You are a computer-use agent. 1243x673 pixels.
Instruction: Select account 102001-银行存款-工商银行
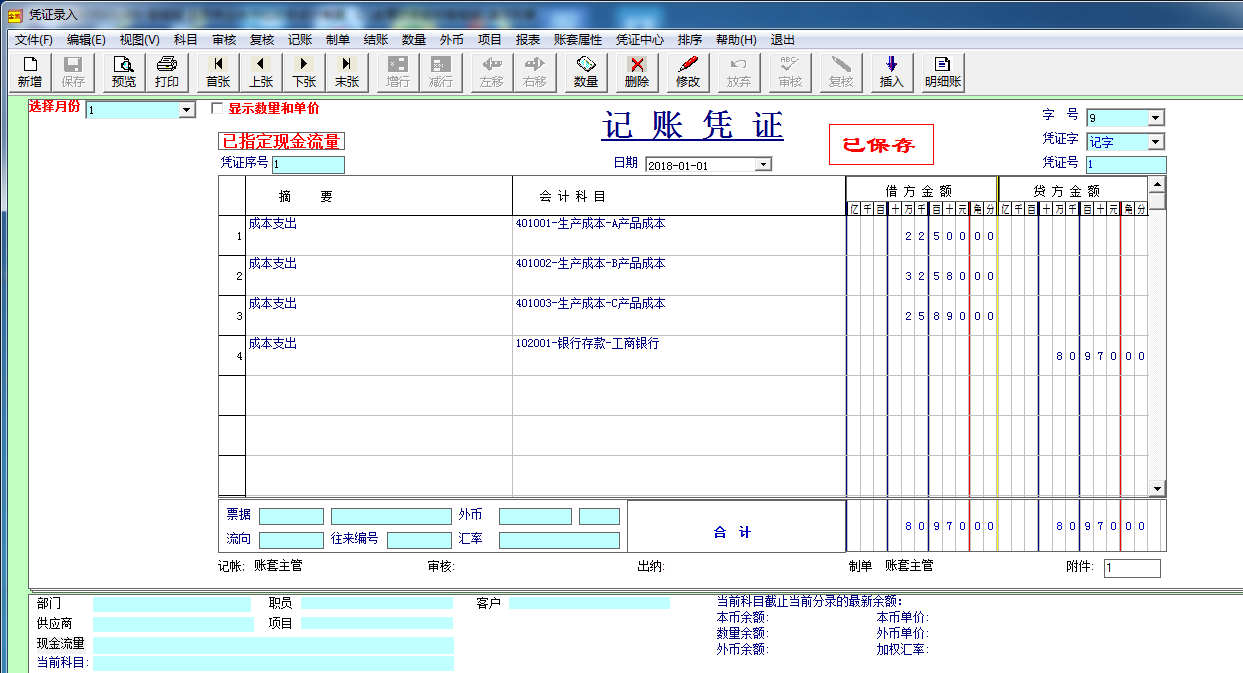pos(587,344)
